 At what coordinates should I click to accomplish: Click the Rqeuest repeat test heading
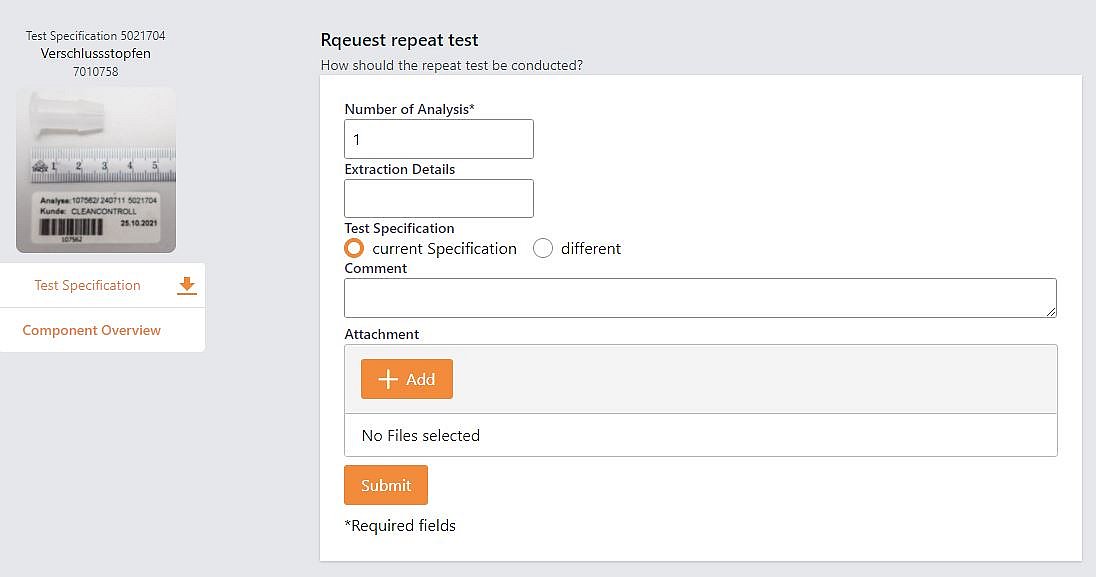coord(399,40)
